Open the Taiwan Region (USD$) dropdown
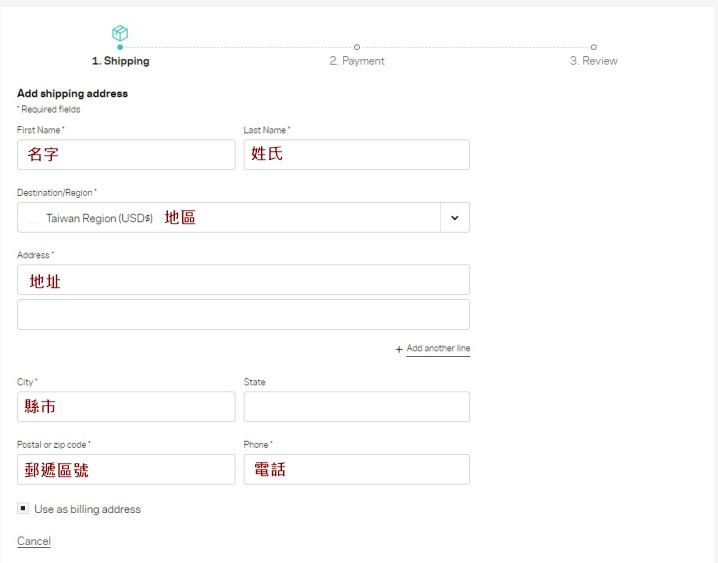 coord(243,217)
